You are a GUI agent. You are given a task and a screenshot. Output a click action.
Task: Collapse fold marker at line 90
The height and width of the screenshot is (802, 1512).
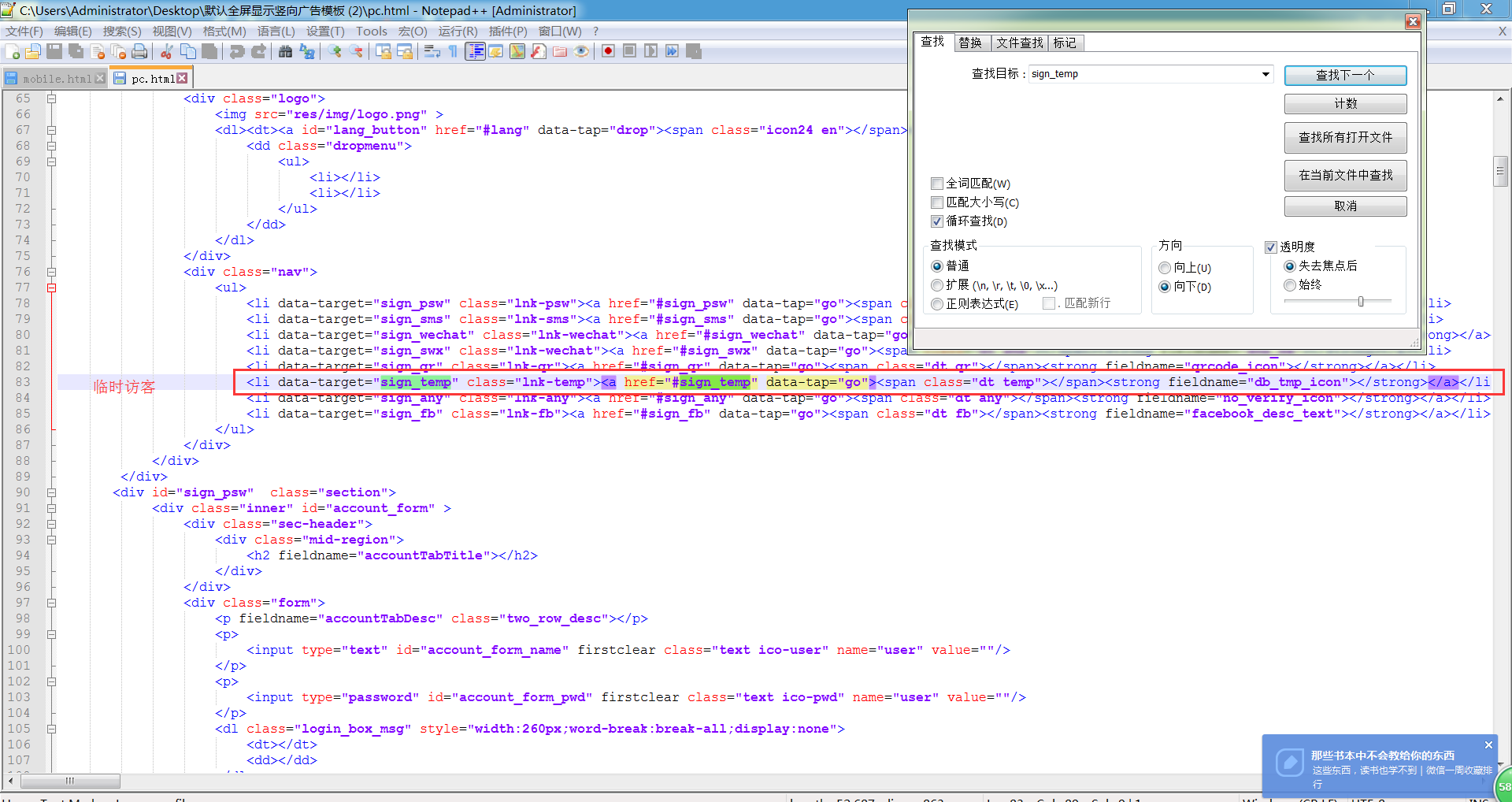click(x=51, y=492)
